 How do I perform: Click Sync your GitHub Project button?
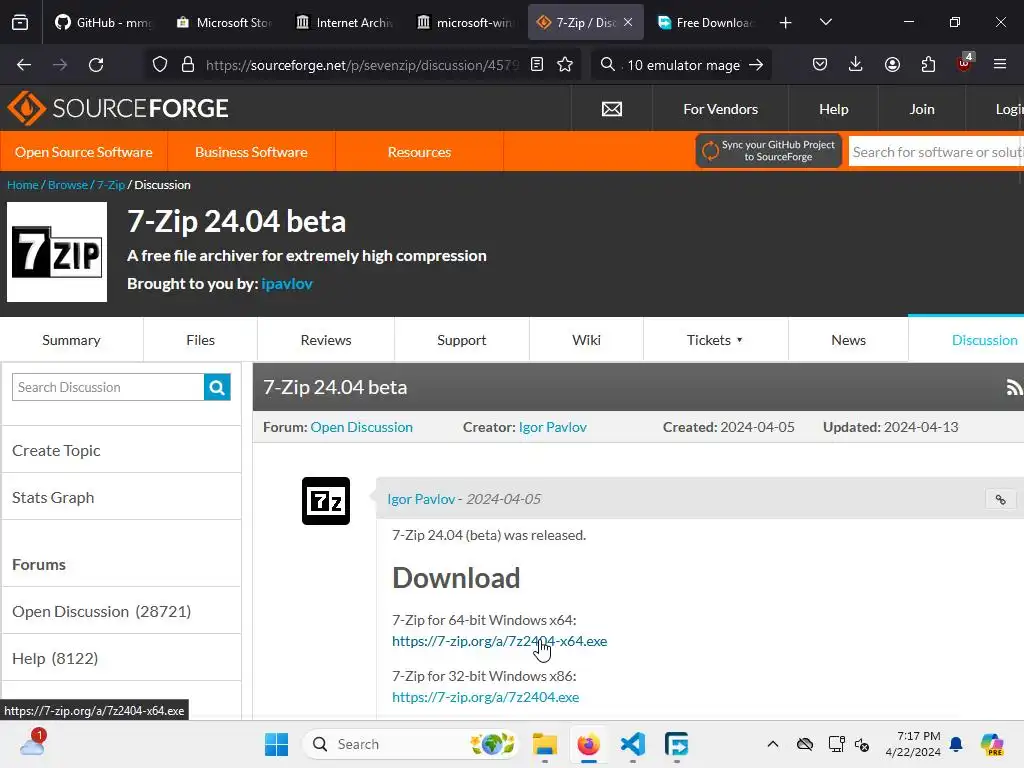click(769, 151)
